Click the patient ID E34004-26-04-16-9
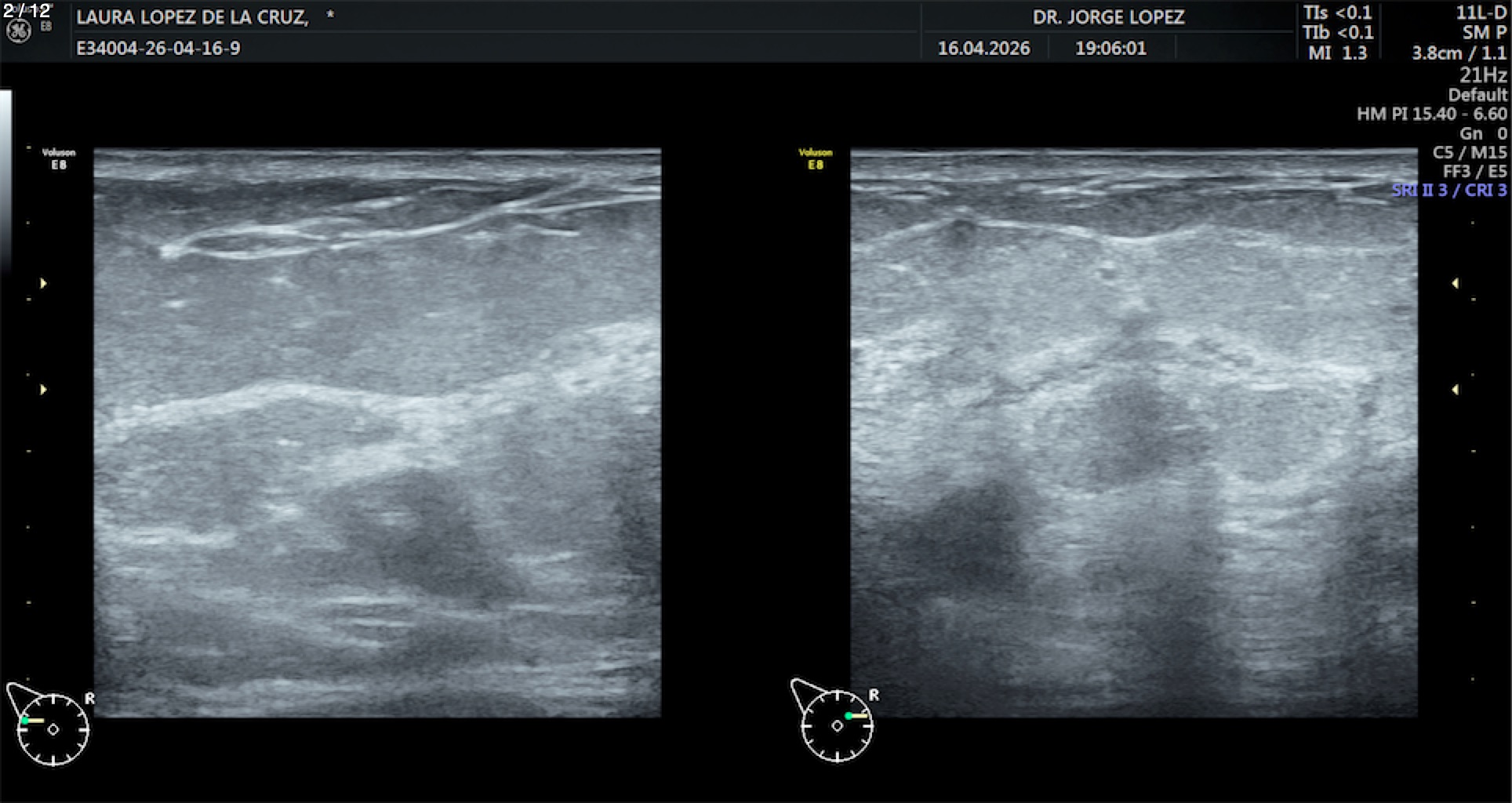 tap(158, 49)
